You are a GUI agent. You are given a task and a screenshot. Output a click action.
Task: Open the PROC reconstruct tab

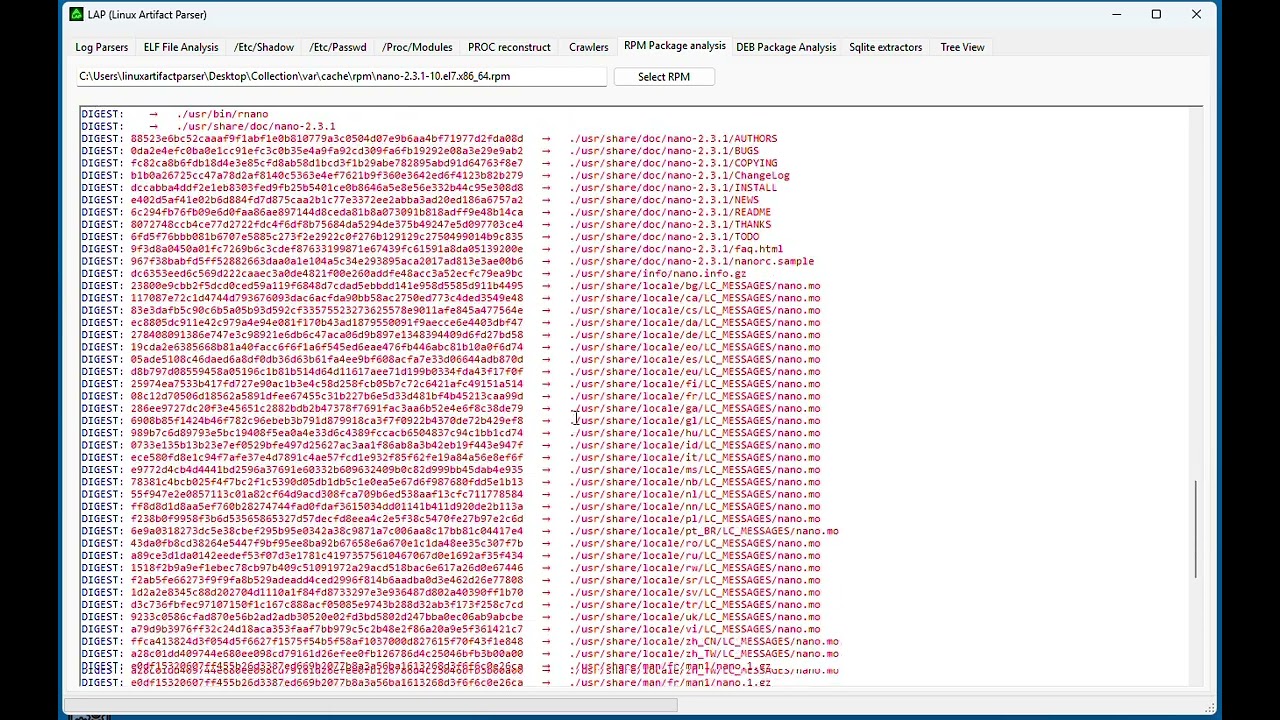(509, 47)
